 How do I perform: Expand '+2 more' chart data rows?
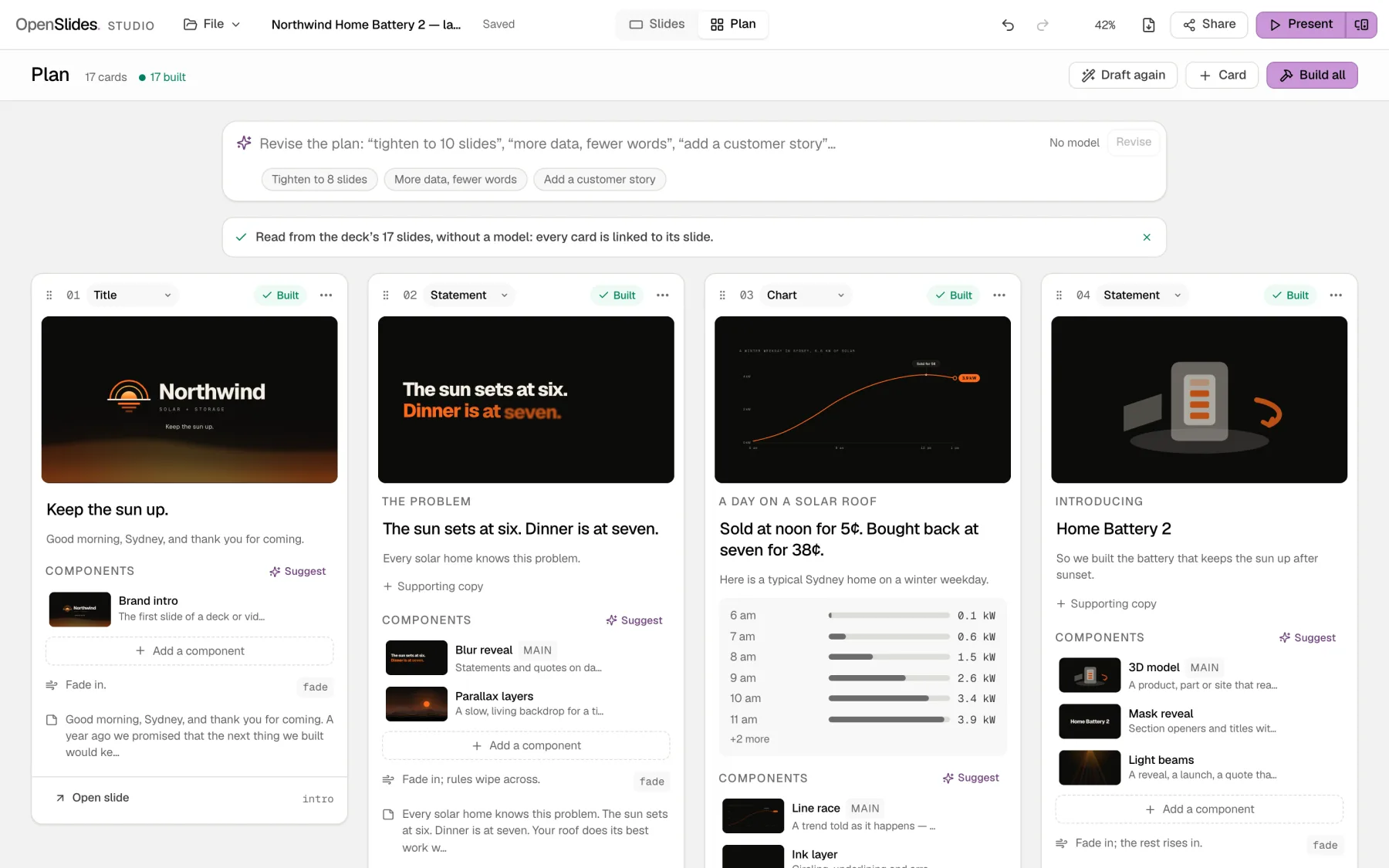pos(749,739)
